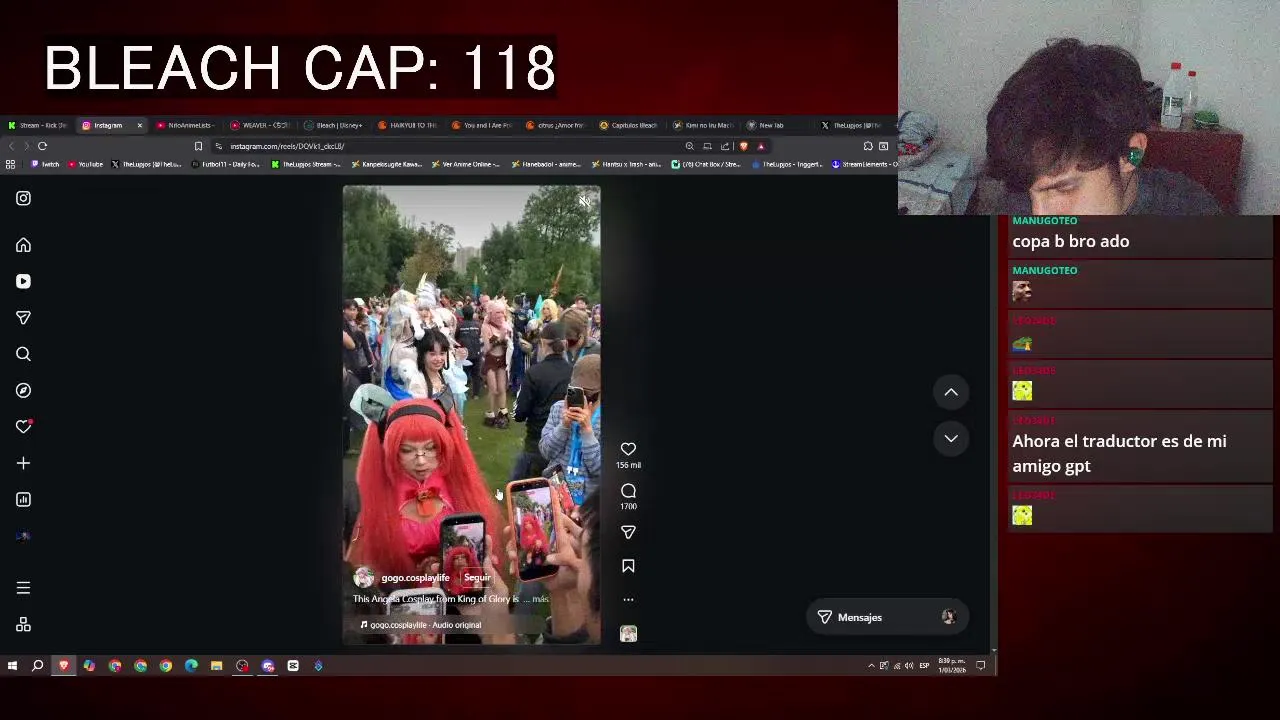Click gogo.cosplaylife avatar on the reel
This screenshot has height=720, width=1280.
[x=364, y=578]
